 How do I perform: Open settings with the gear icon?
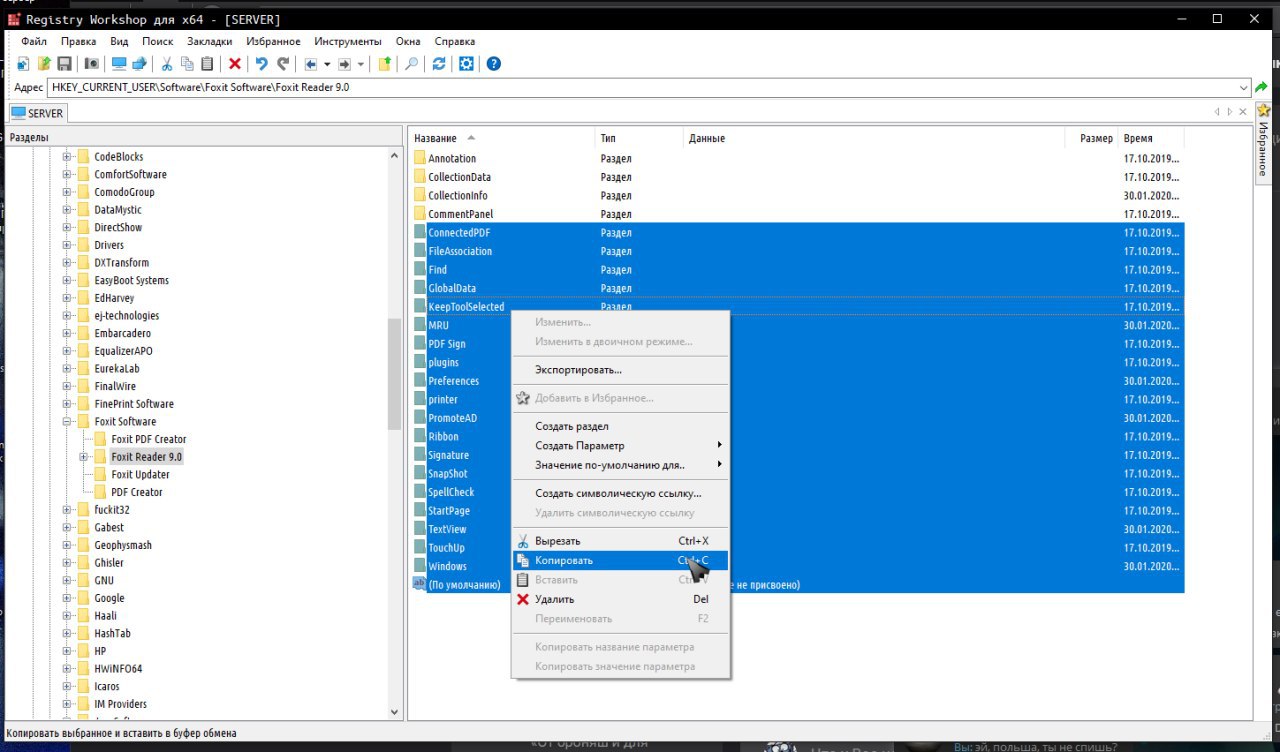[466, 64]
